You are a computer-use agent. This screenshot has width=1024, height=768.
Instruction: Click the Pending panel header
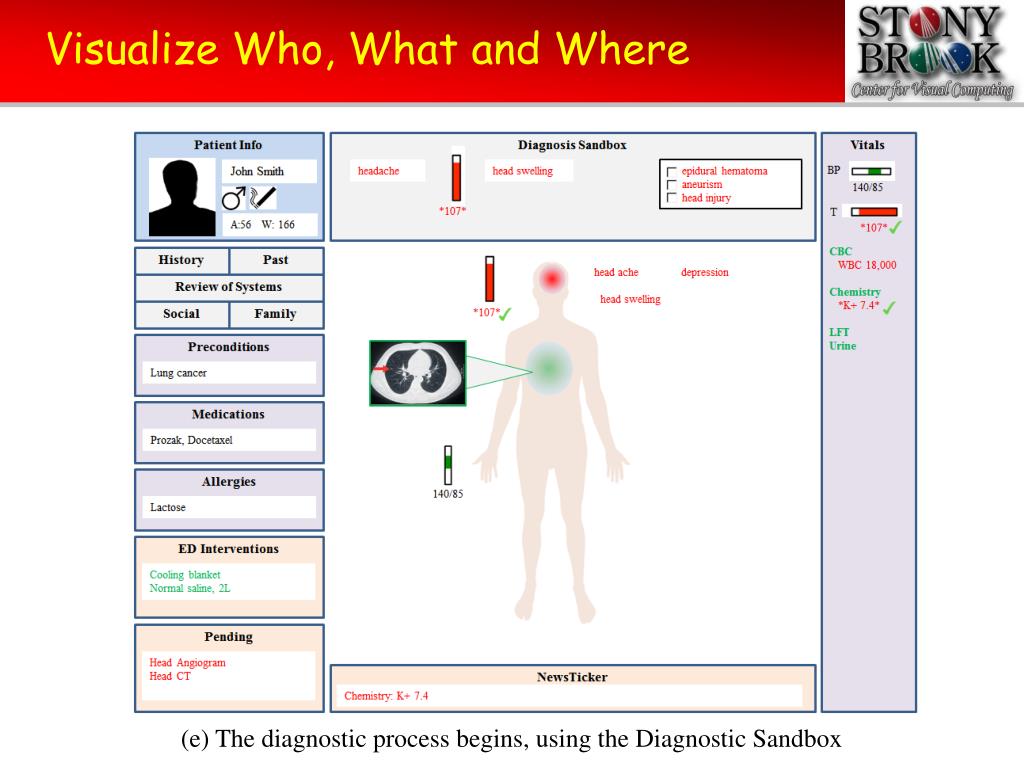(x=229, y=637)
